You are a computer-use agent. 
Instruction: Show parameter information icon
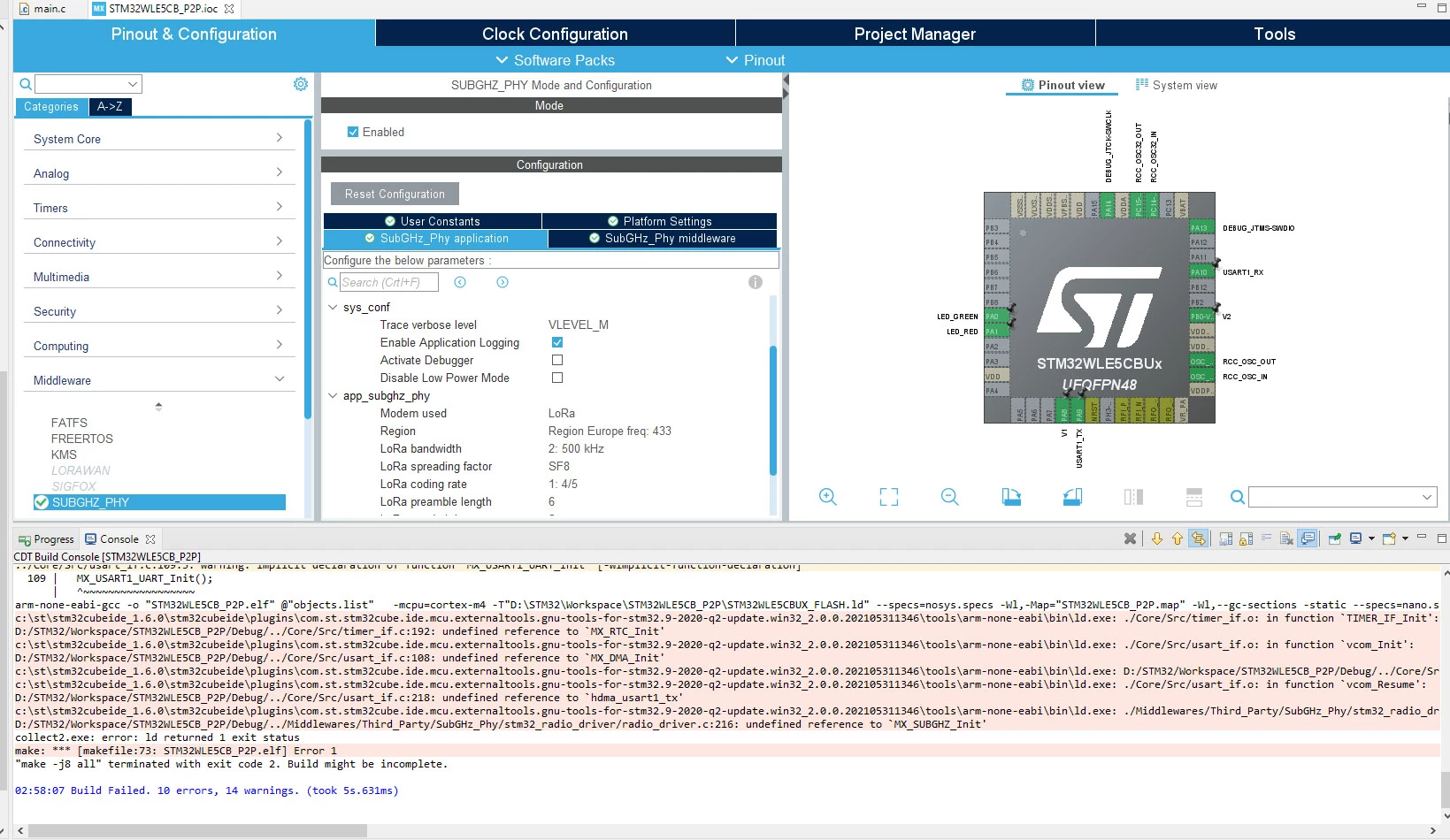coord(756,282)
